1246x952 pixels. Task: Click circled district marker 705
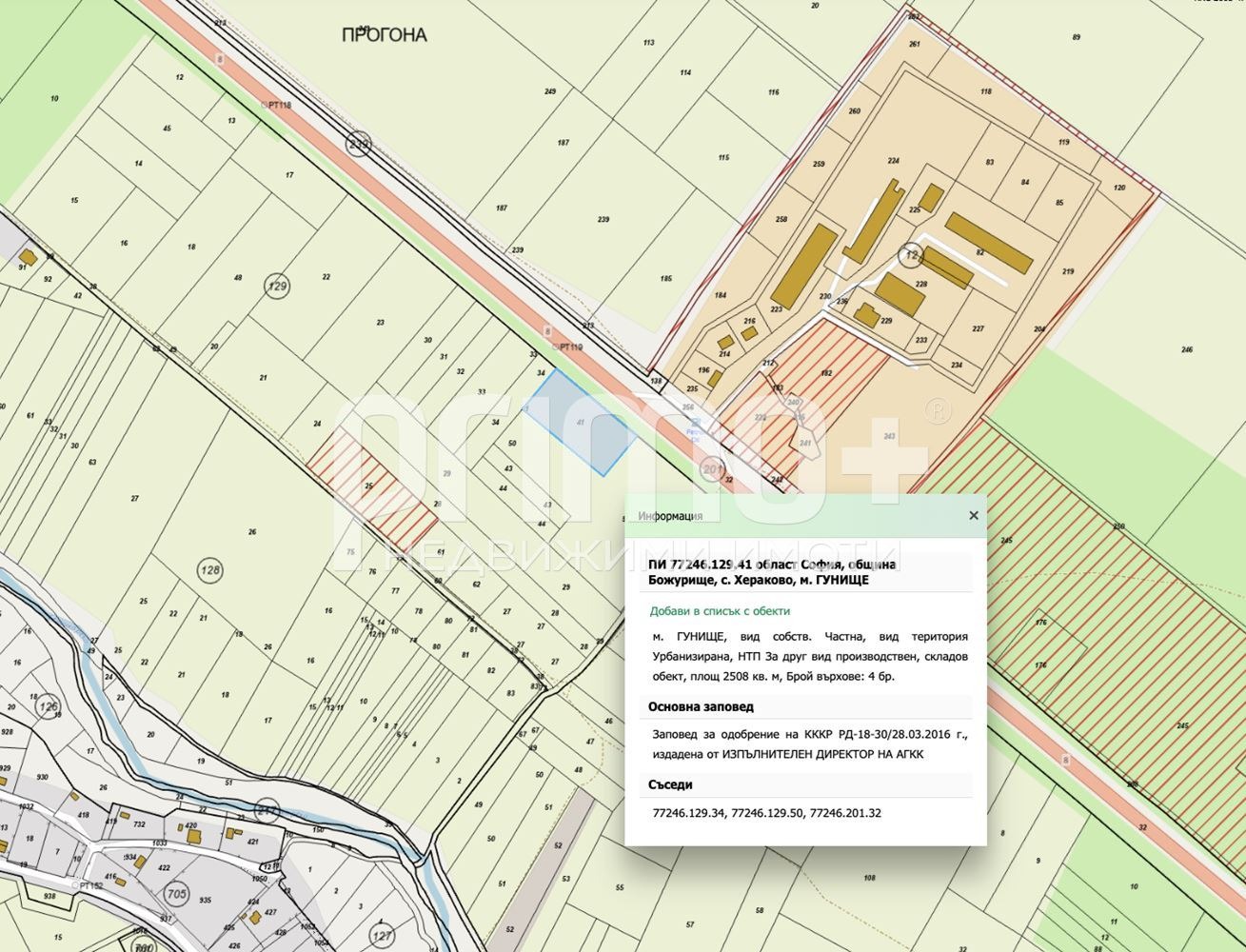[x=176, y=894]
